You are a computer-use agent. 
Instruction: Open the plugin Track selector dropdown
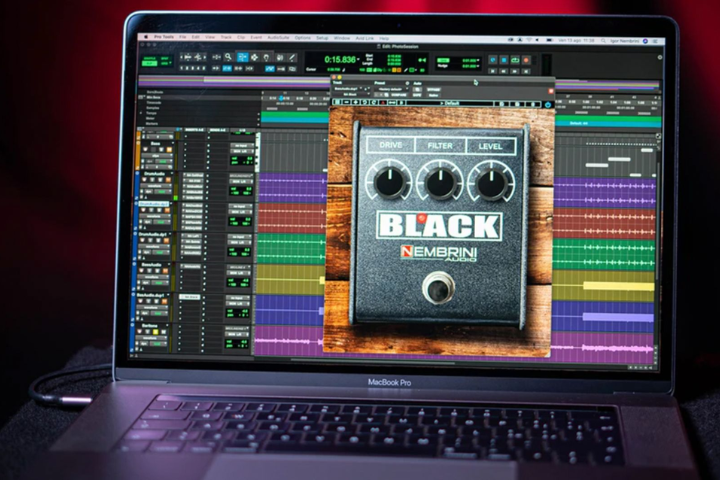(x=348, y=88)
